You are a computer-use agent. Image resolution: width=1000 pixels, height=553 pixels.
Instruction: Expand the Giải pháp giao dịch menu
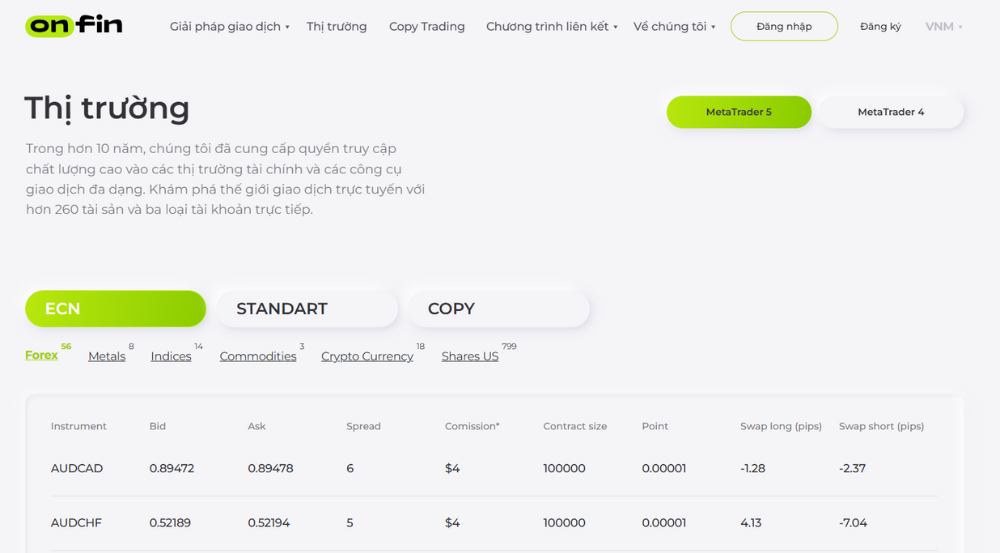tap(229, 27)
